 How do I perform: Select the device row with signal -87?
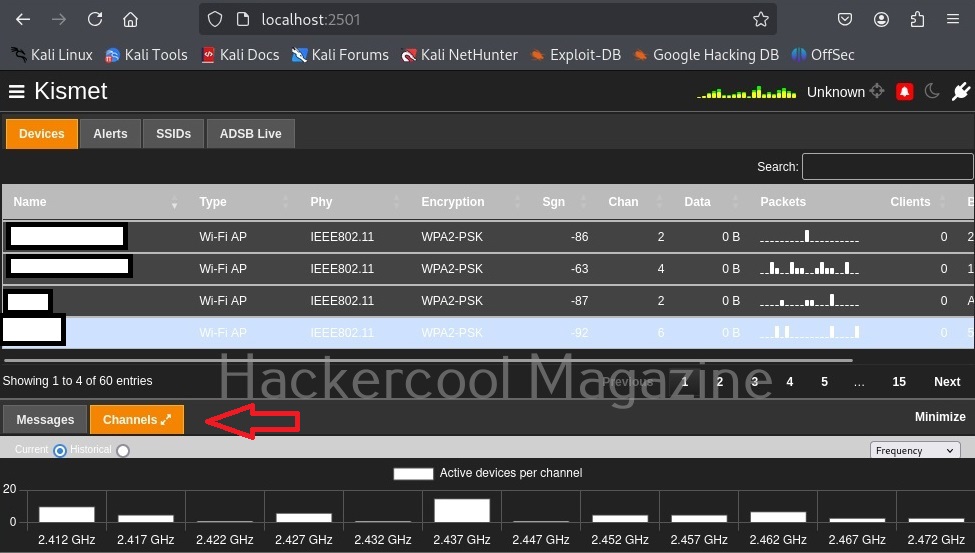pyautogui.click(x=488, y=301)
